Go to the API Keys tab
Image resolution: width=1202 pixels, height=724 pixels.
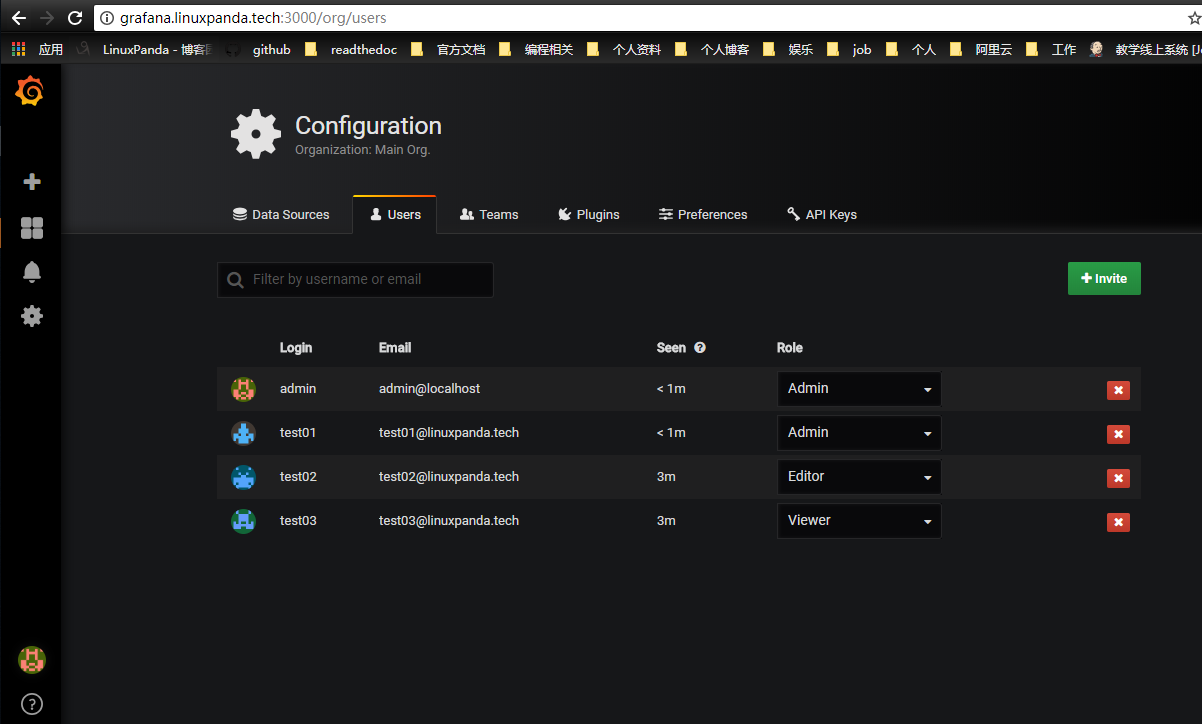(x=822, y=215)
